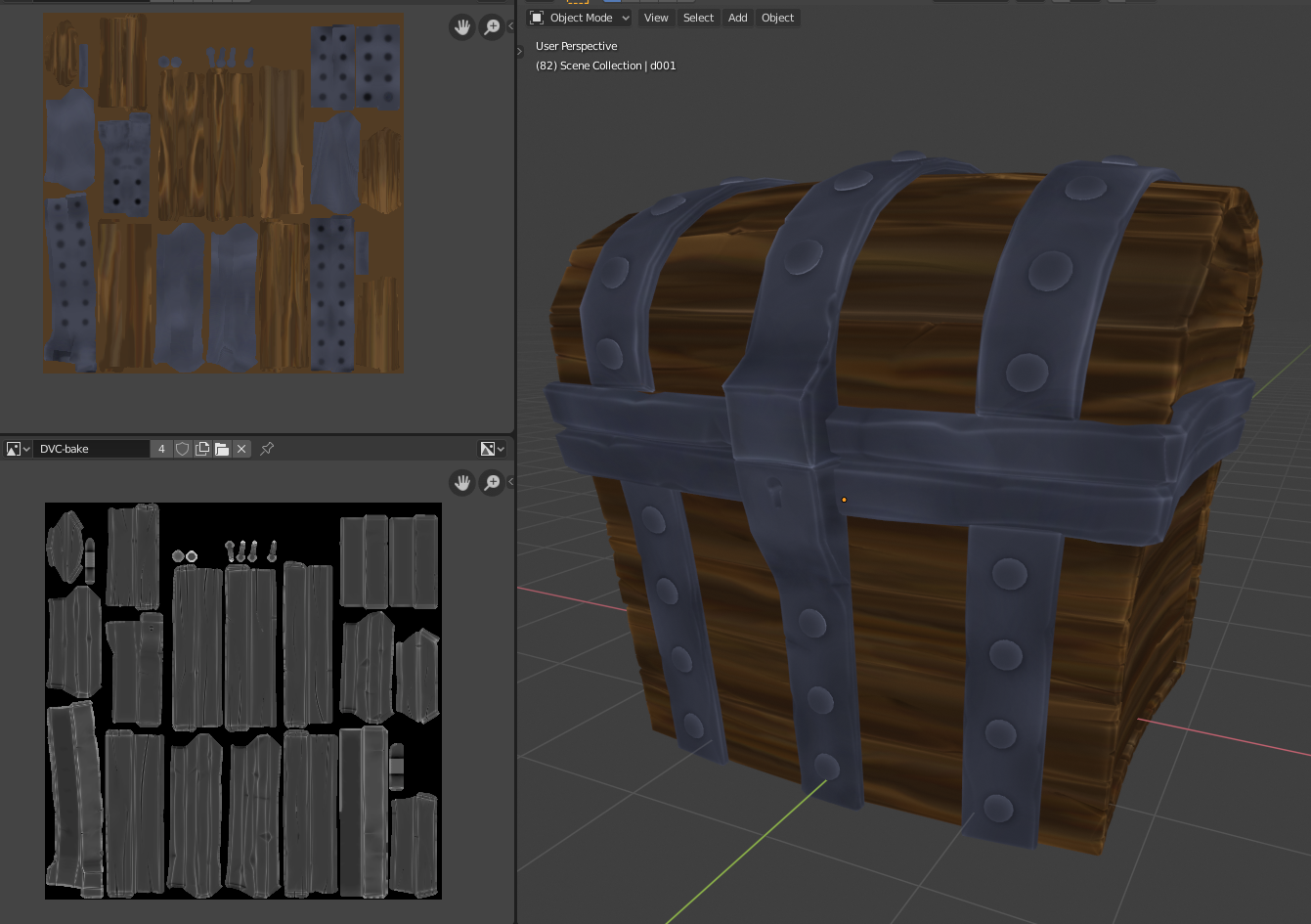Toggle the fake user shield for DVC-bake

[183, 449]
